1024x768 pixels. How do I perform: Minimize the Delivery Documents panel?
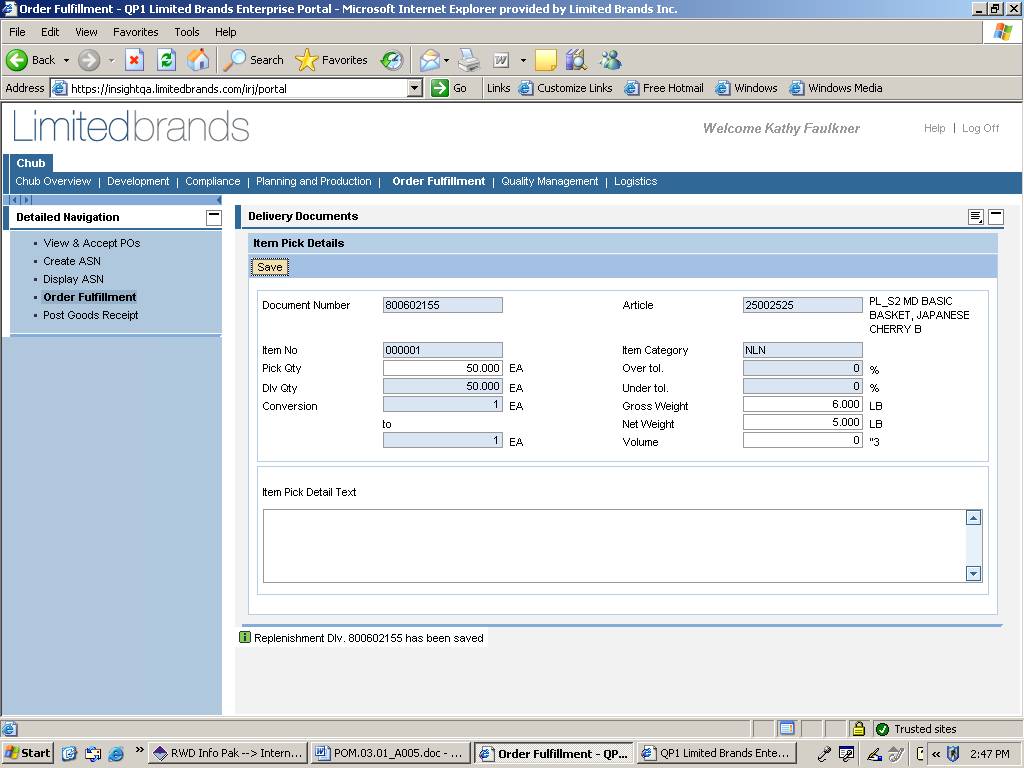tap(996, 217)
